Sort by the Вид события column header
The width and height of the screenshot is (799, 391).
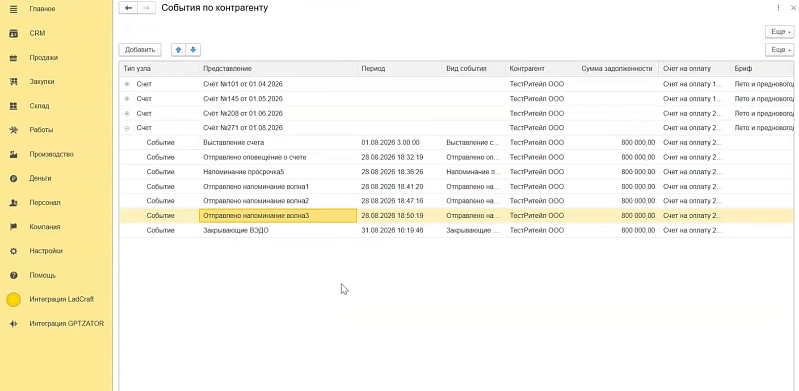click(473, 68)
